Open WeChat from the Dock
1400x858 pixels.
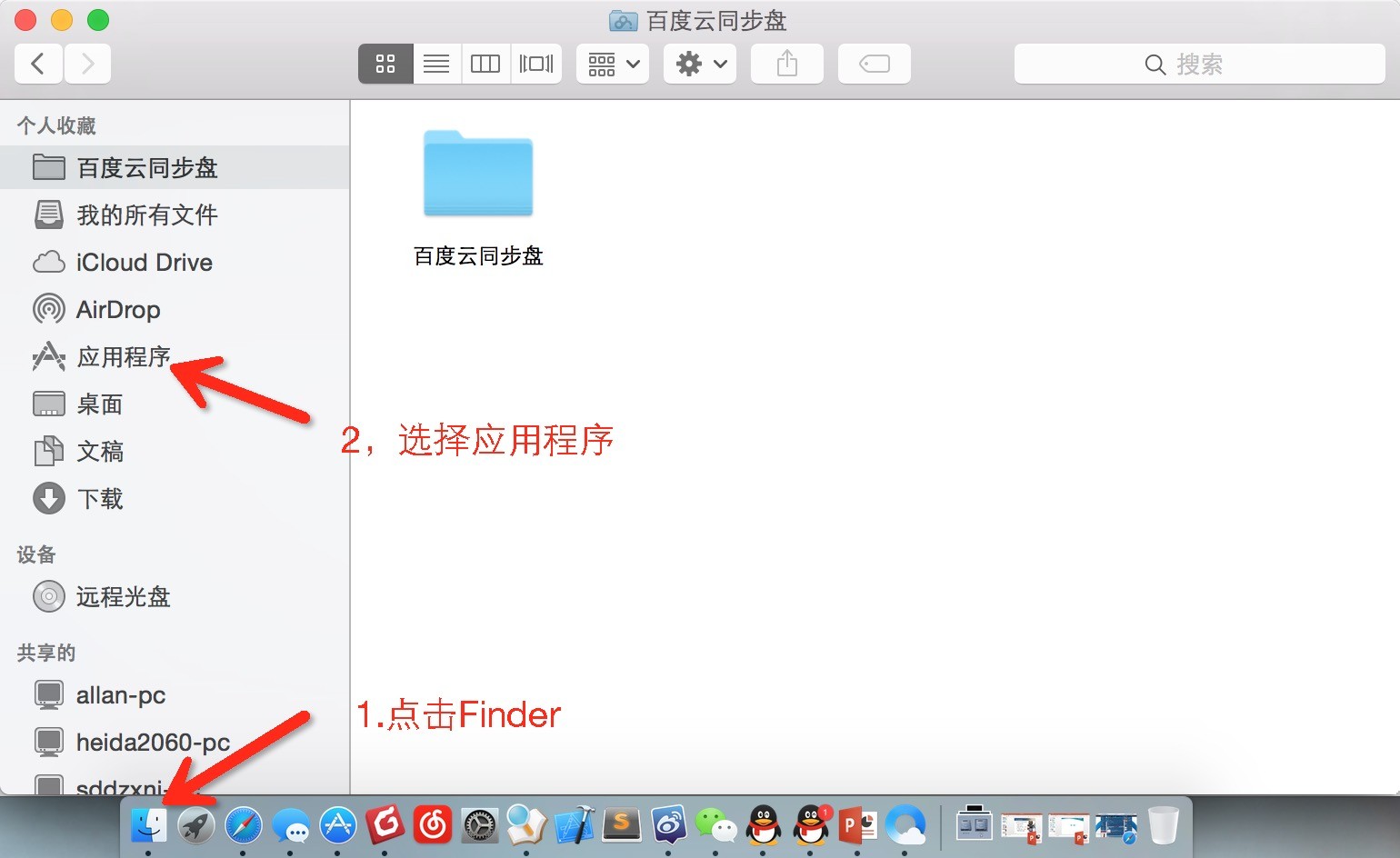[716, 825]
